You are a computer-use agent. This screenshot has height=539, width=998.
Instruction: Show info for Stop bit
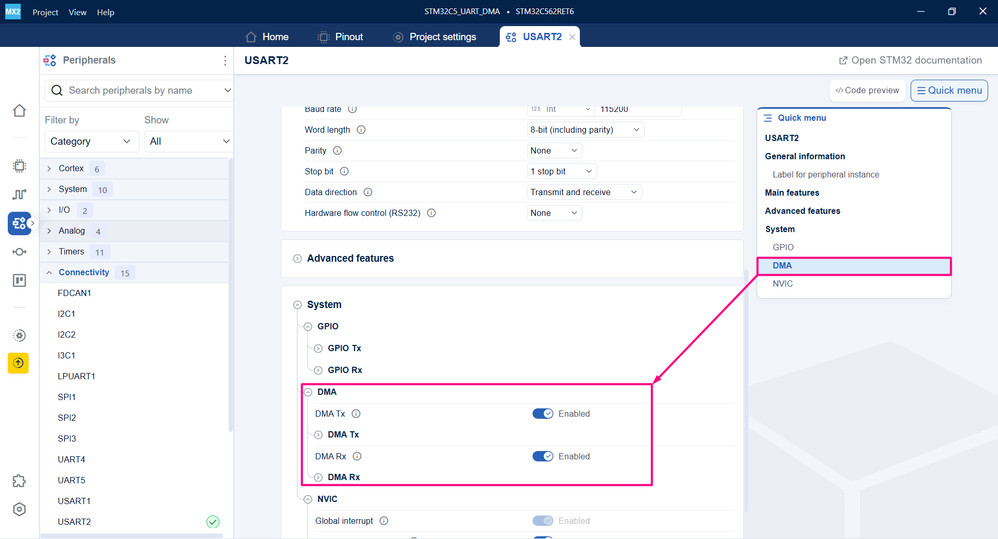point(344,171)
